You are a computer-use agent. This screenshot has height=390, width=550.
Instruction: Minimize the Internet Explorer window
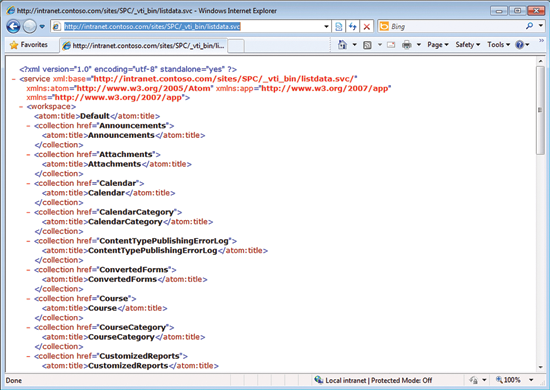click(499, 11)
